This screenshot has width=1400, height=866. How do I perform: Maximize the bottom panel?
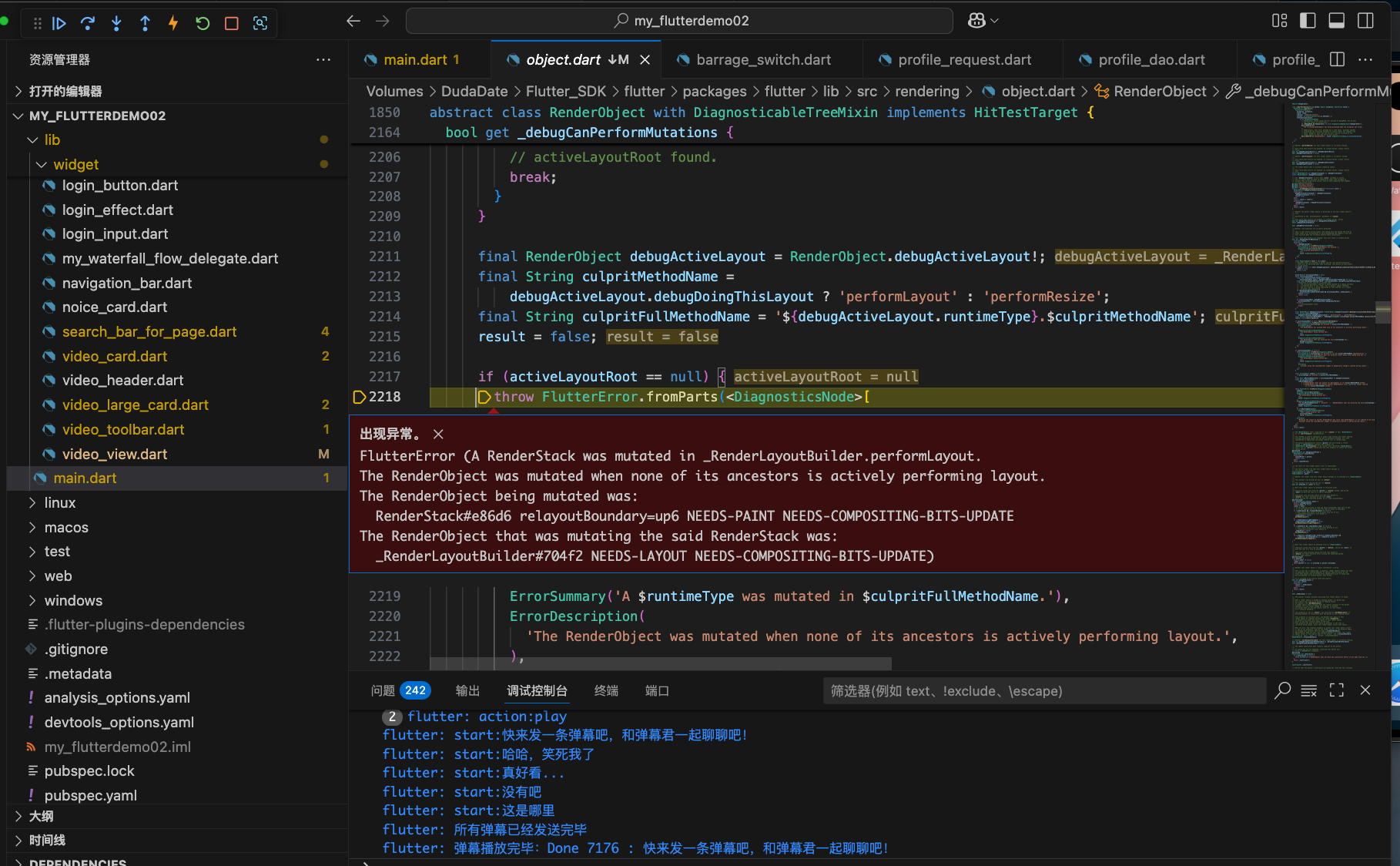pos(1337,690)
